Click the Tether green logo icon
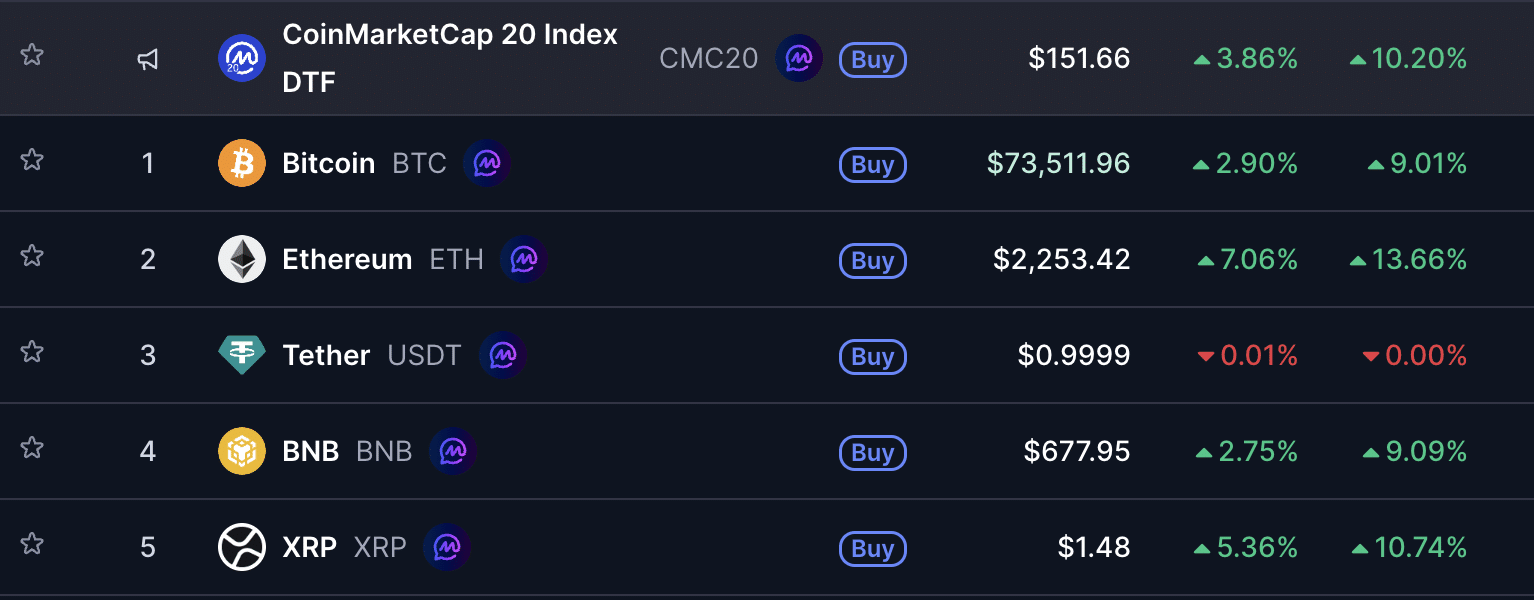Screen dimensions: 1534x600 click(242, 355)
